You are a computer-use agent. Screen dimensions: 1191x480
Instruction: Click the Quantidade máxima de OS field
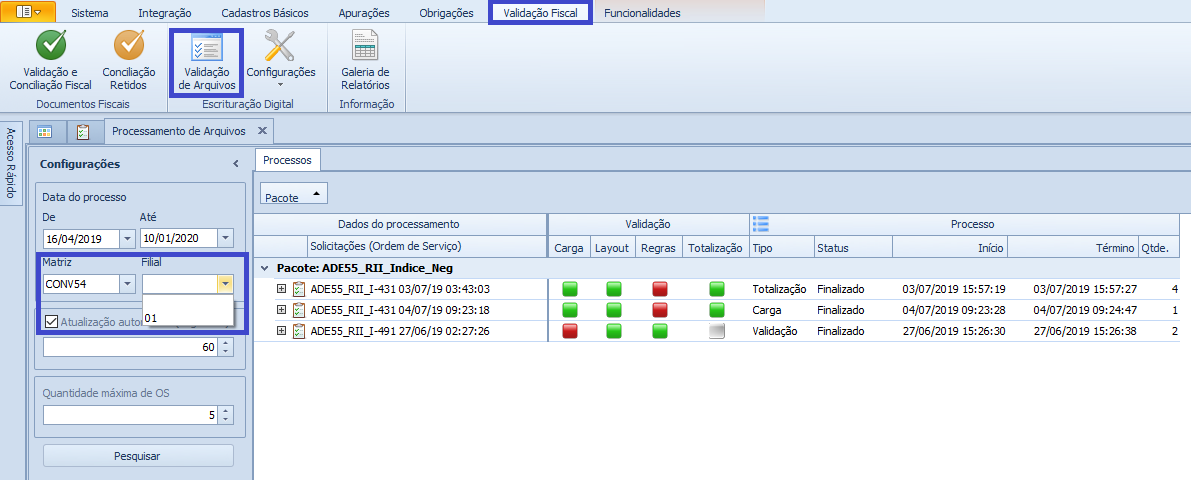point(131,415)
